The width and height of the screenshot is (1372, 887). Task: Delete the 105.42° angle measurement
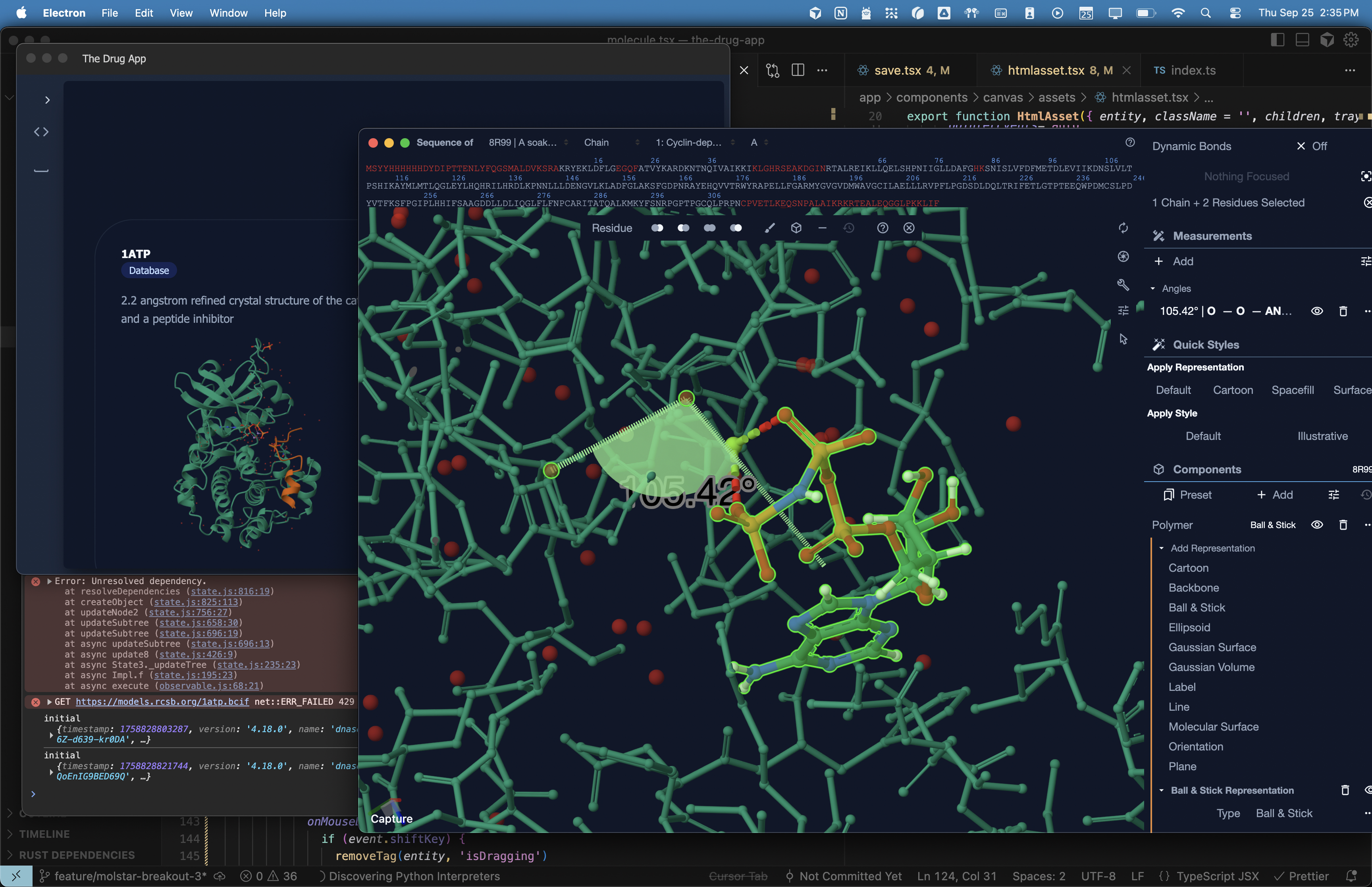pyautogui.click(x=1343, y=311)
